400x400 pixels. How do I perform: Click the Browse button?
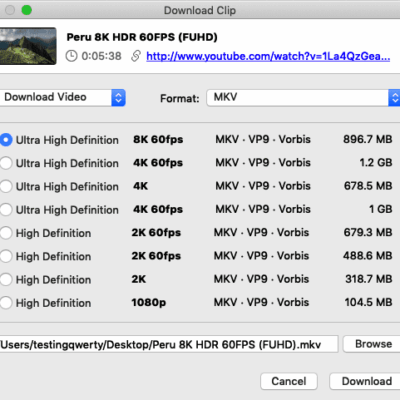tap(372, 344)
